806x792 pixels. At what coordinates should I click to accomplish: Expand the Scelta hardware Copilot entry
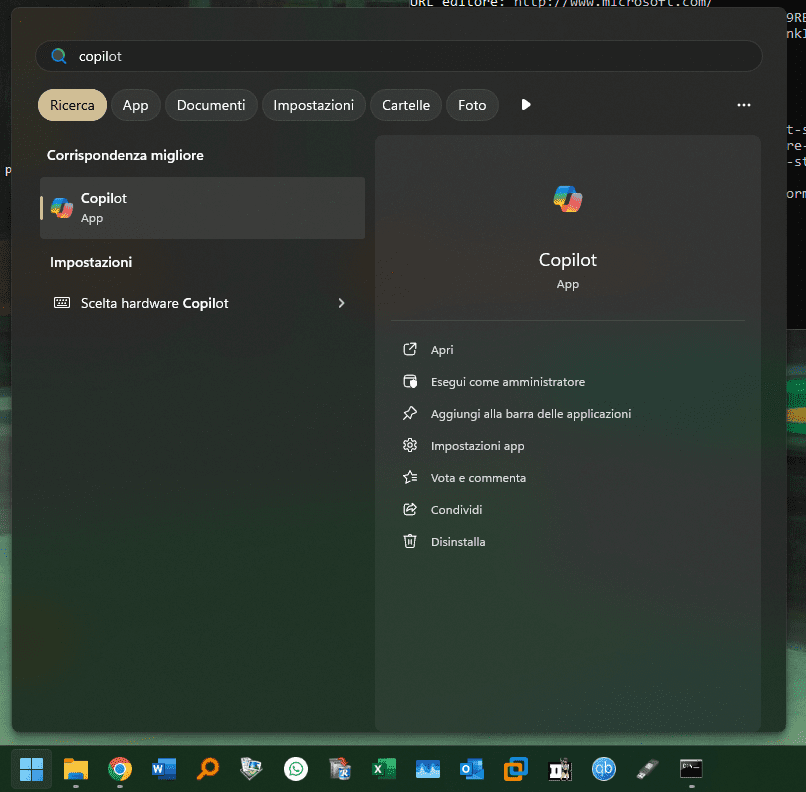(x=341, y=302)
